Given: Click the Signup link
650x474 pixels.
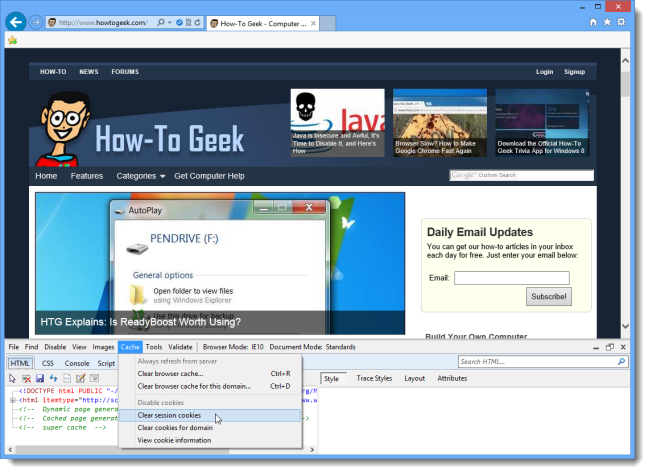Looking at the screenshot, I should click(574, 72).
